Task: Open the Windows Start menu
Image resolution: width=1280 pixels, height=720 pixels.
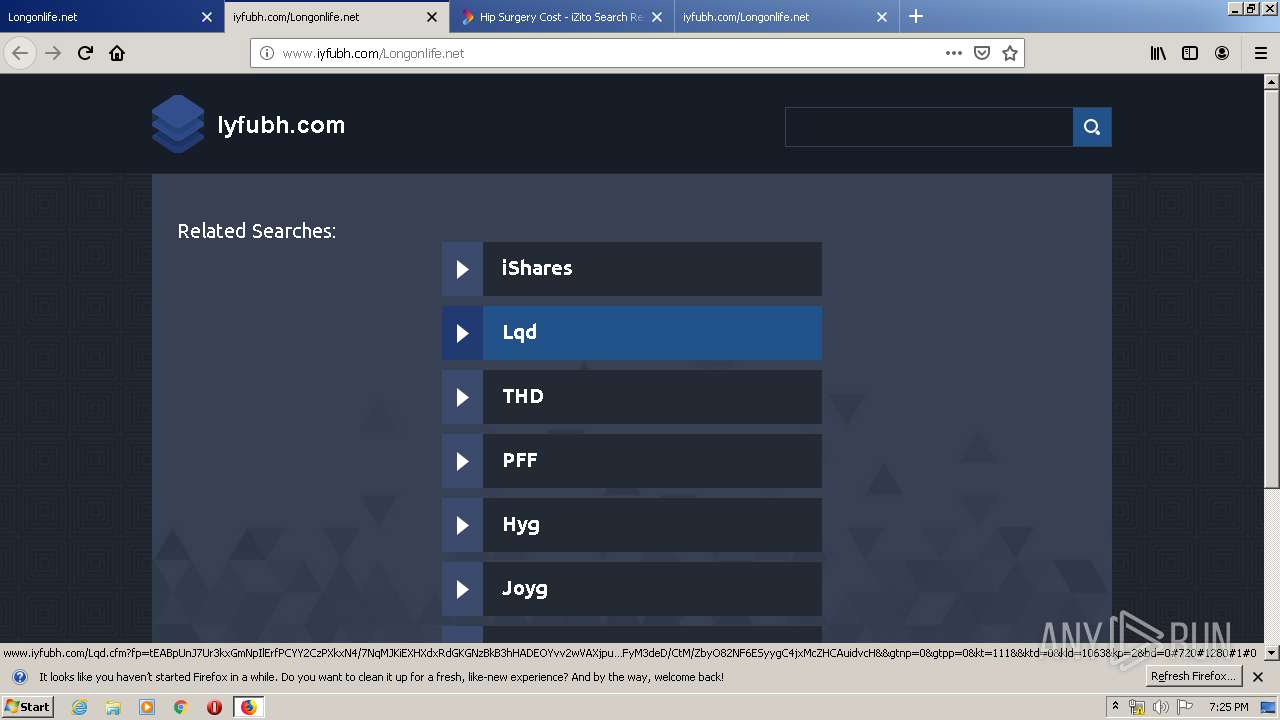Action: point(27,707)
